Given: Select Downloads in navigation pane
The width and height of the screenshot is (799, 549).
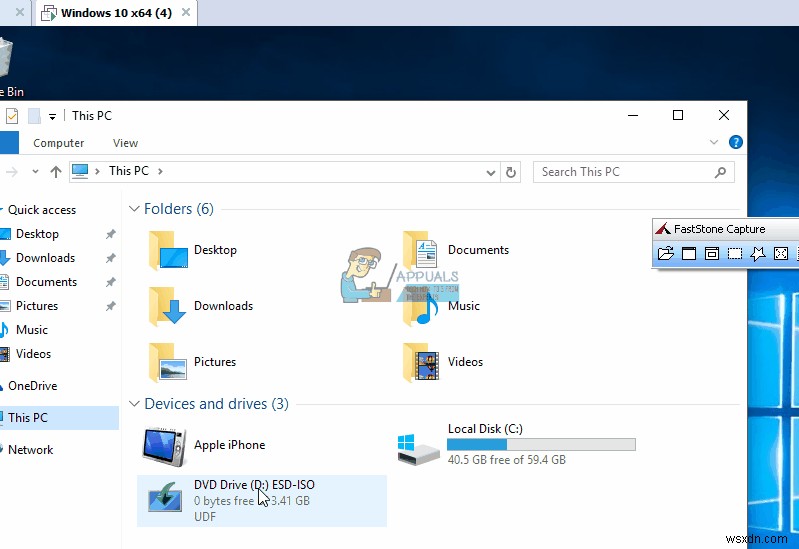Looking at the screenshot, I should [x=45, y=258].
